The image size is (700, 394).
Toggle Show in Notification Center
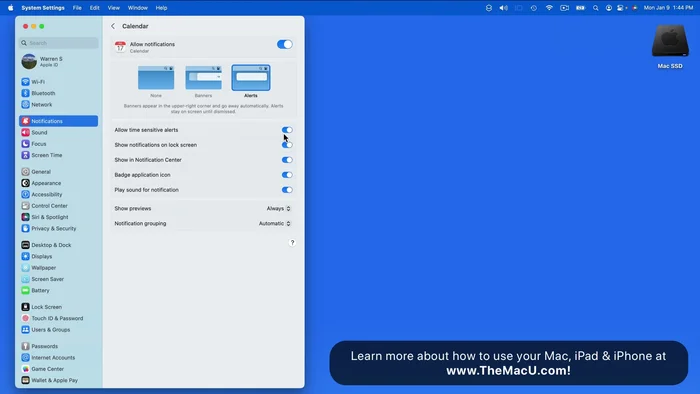287,160
